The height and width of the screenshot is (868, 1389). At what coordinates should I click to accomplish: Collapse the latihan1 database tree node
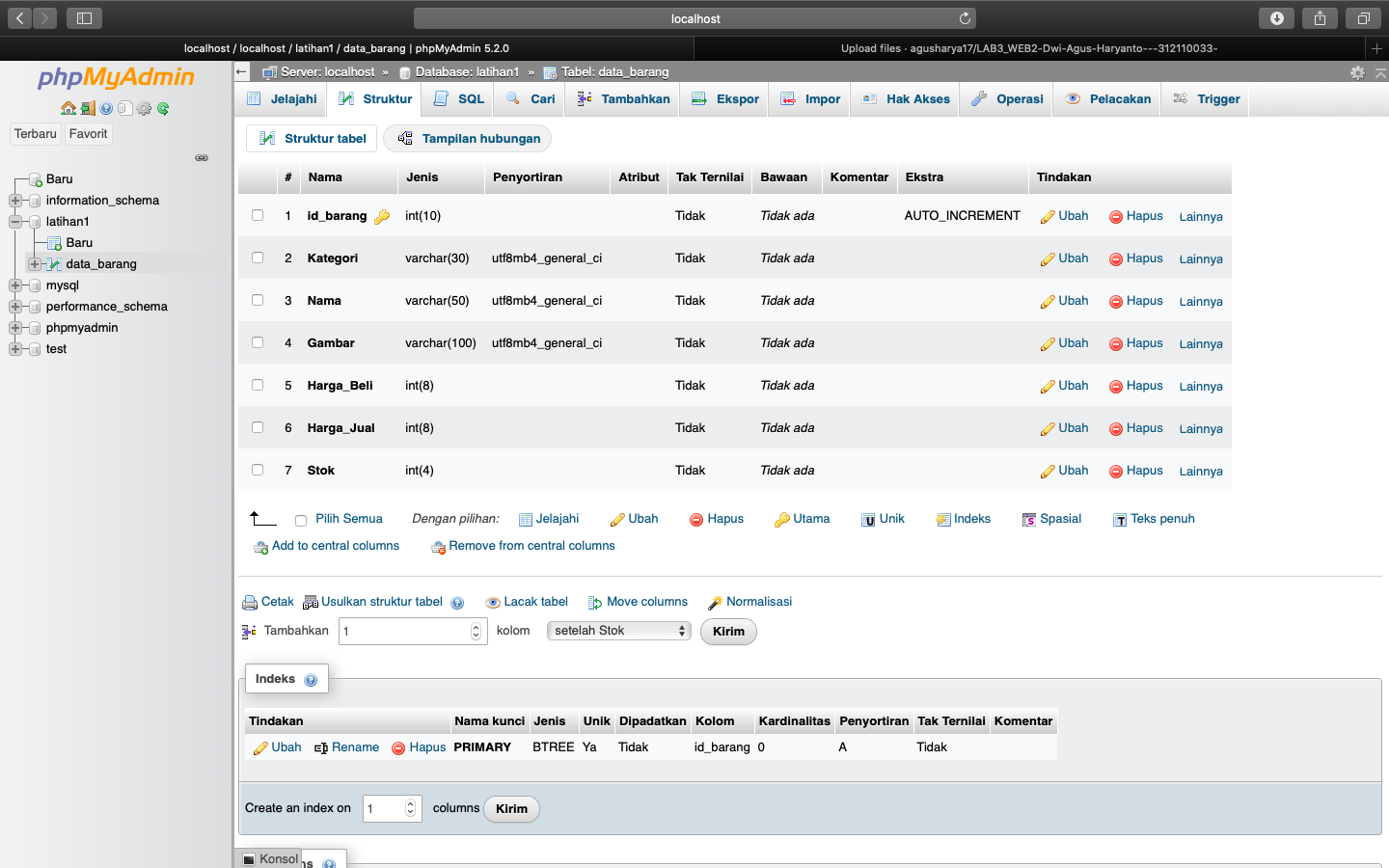(15, 221)
